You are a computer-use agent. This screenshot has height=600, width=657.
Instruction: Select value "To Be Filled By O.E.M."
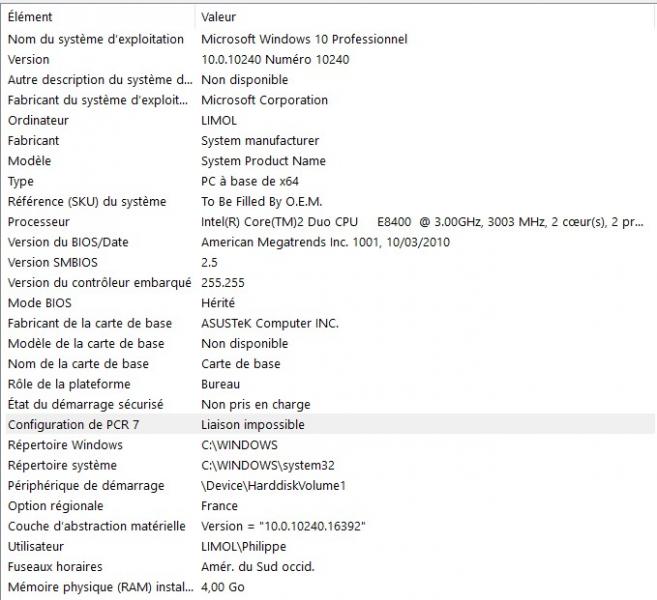click(261, 202)
